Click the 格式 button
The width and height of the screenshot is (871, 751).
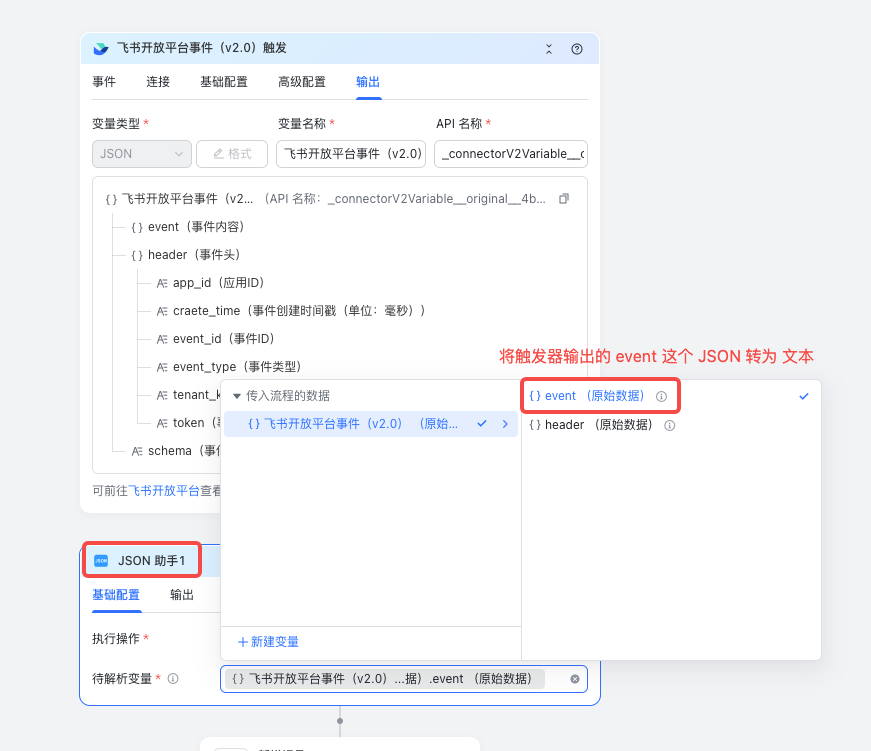coord(232,154)
